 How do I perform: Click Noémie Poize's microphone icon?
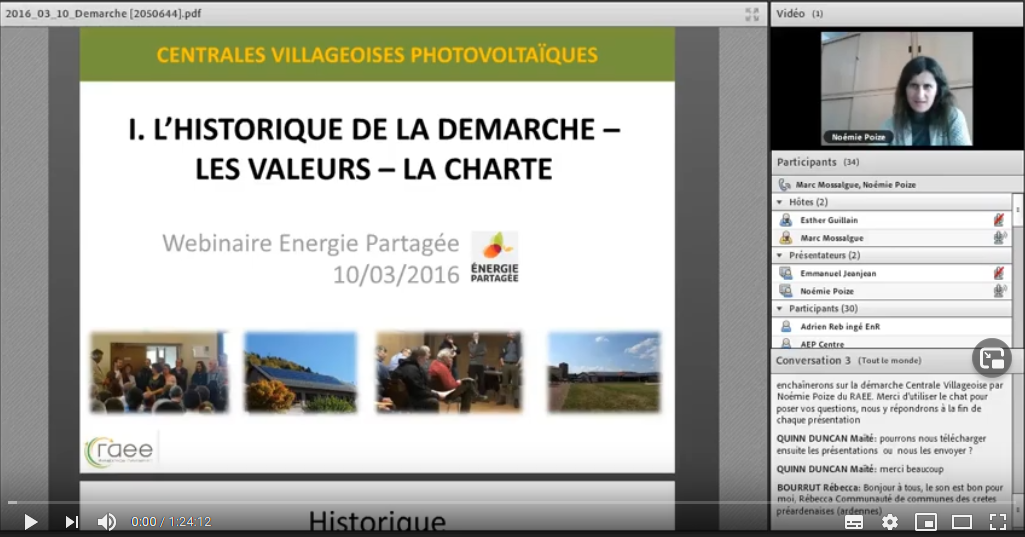1000,290
